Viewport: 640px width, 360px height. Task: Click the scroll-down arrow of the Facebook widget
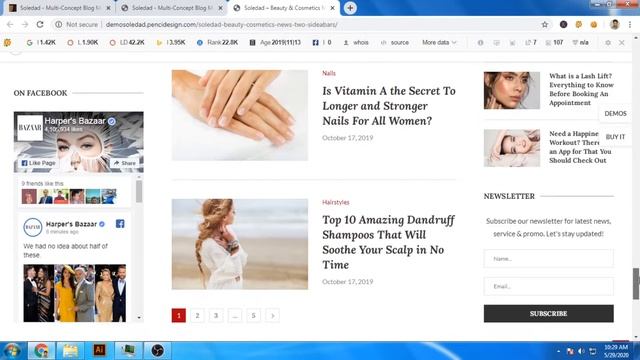click(x=139, y=317)
